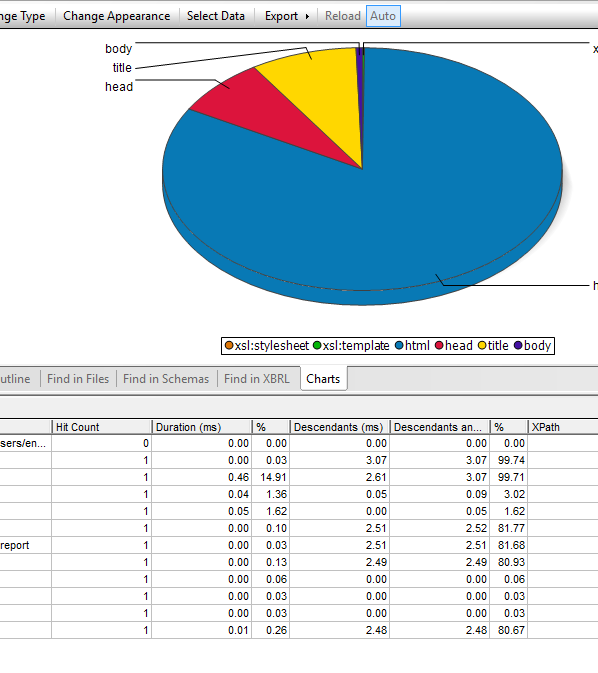Switch to the Find in Schemas tab
This screenshot has height=673, width=598.
(166, 379)
